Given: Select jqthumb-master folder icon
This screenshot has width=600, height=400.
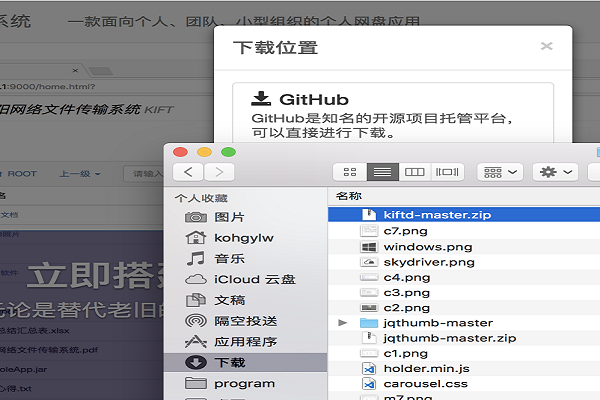Looking at the screenshot, I should [x=369, y=323].
